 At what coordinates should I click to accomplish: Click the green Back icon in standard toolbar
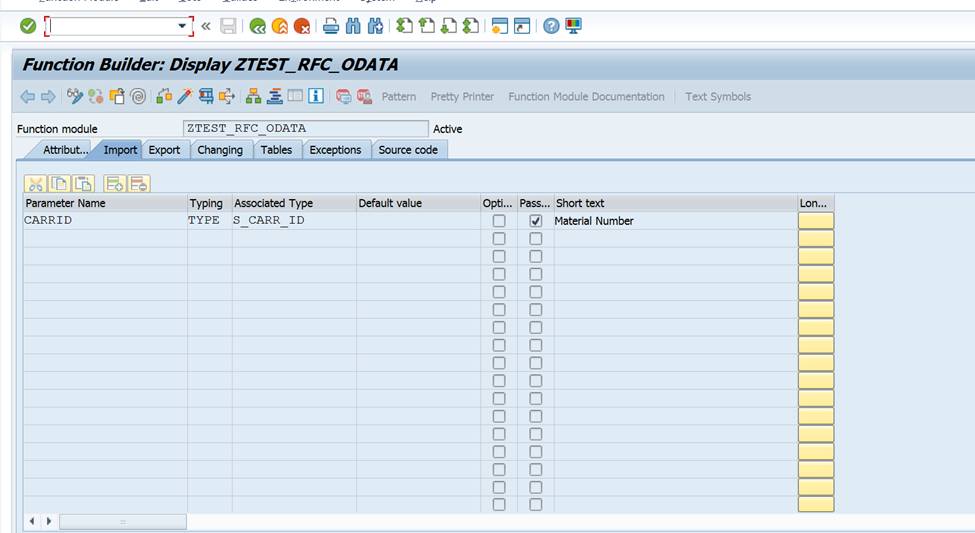click(x=257, y=26)
